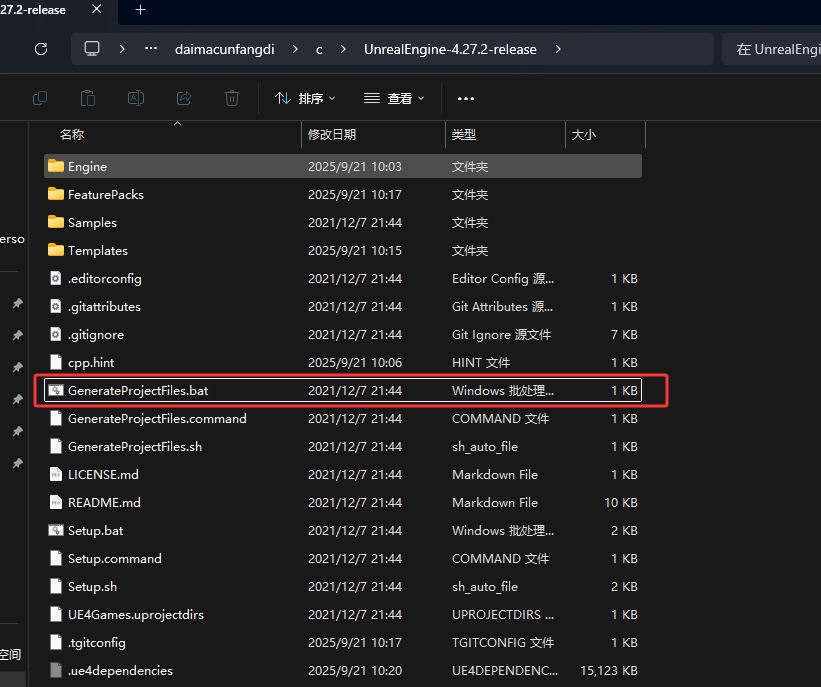Image resolution: width=821 pixels, height=687 pixels.
Task: Click type cell TGITCONFIG 文件
Action: pos(503,642)
